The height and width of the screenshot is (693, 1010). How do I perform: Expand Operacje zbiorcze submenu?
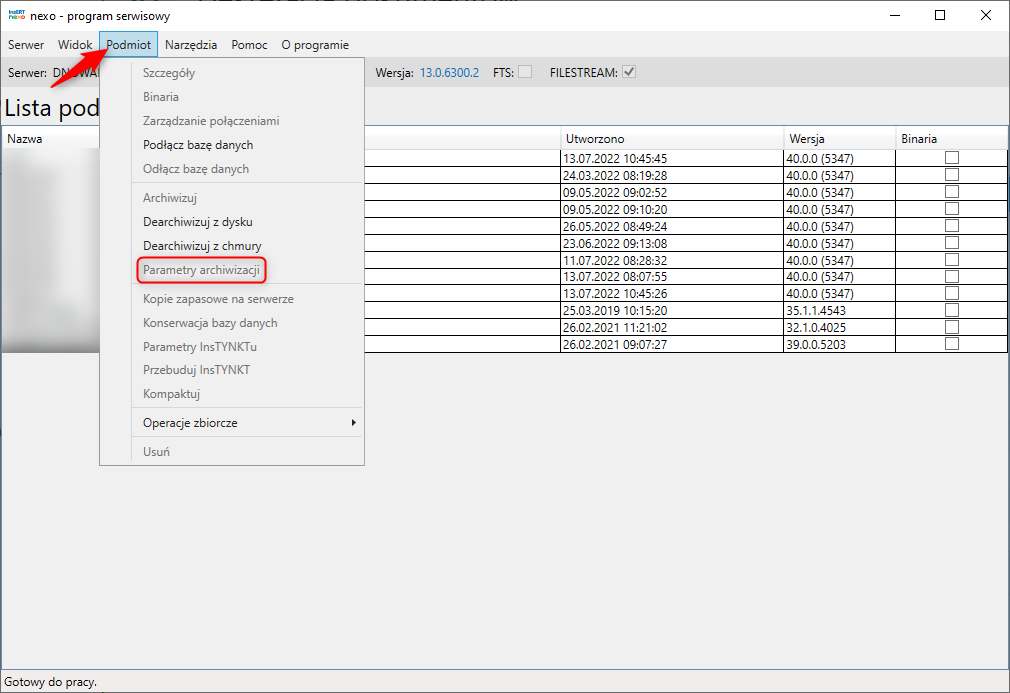tap(247, 422)
